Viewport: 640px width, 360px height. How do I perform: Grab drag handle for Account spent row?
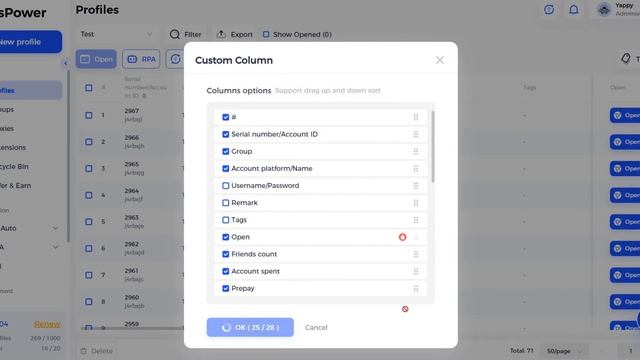pyautogui.click(x=416, y=271)
